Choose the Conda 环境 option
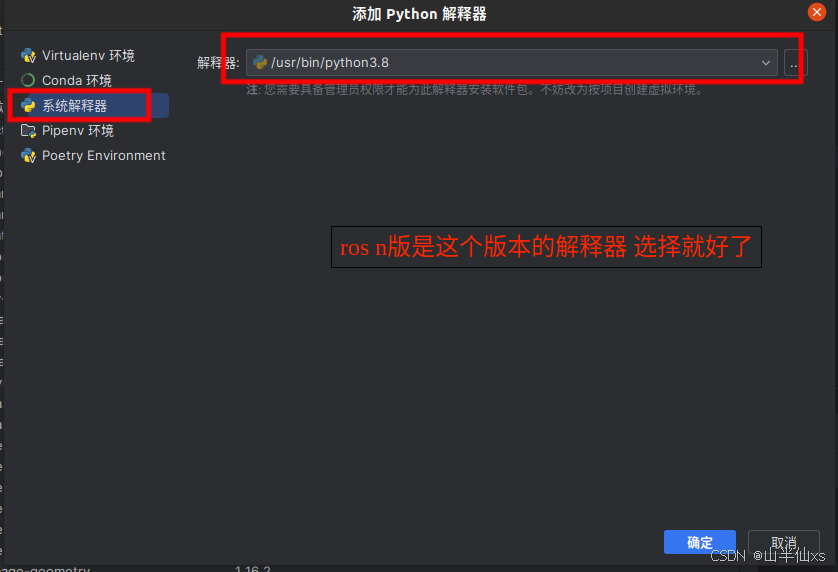This screenshot has width=838, height=572. pyautogui.click(x=76, y=81)
